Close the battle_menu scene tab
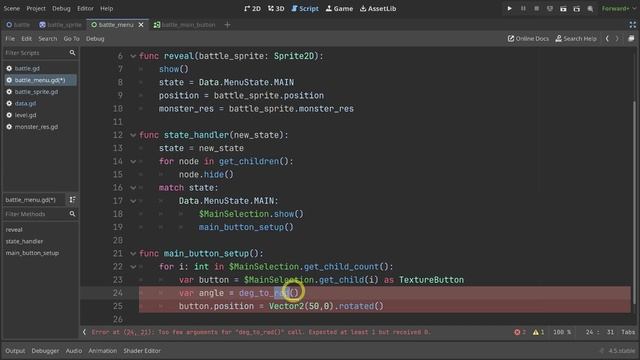The image size is (640, 360). click(141, 25)
